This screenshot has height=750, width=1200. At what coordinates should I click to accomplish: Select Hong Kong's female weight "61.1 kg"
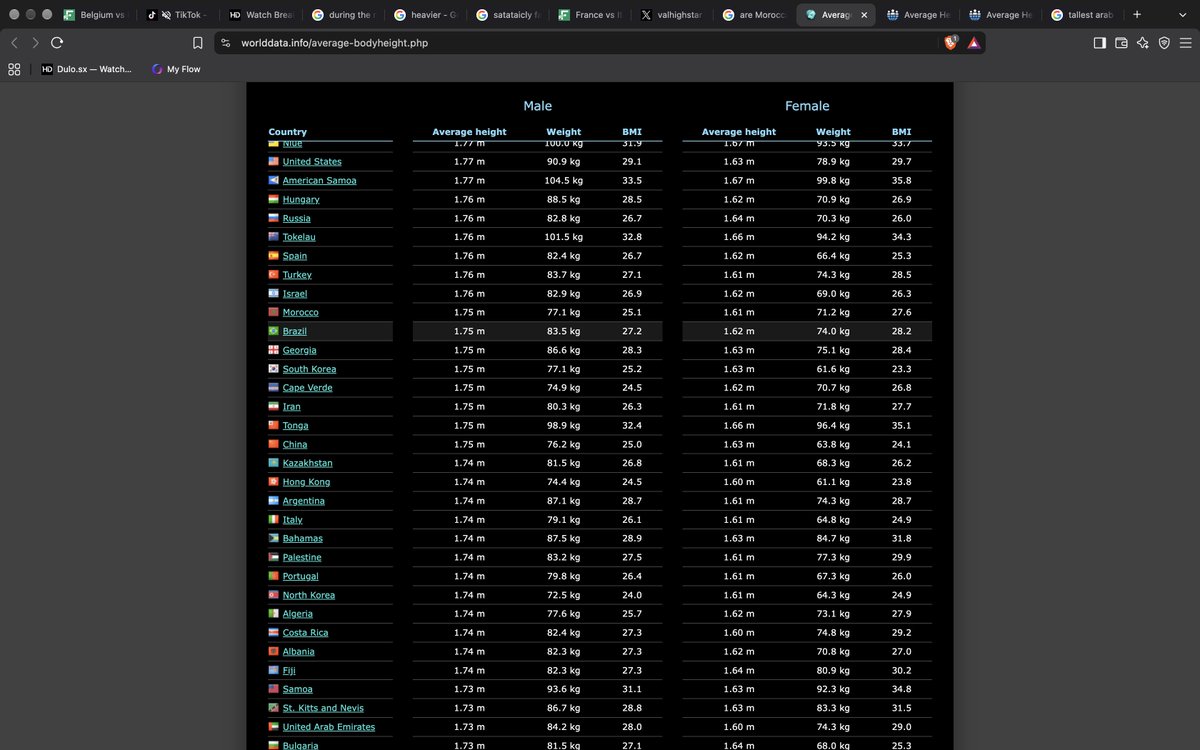[833, 482]
